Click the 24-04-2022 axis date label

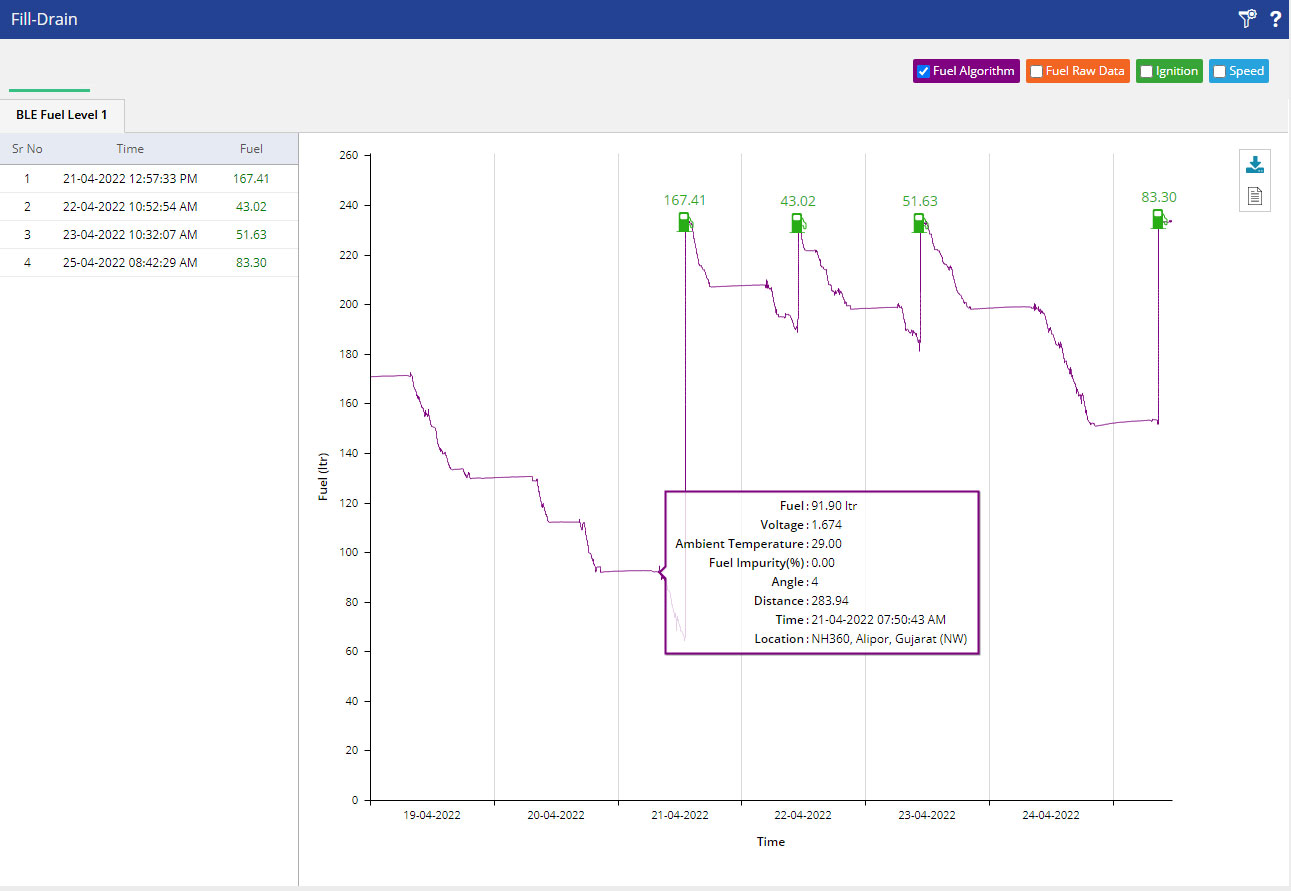(x=1051, y=815)
